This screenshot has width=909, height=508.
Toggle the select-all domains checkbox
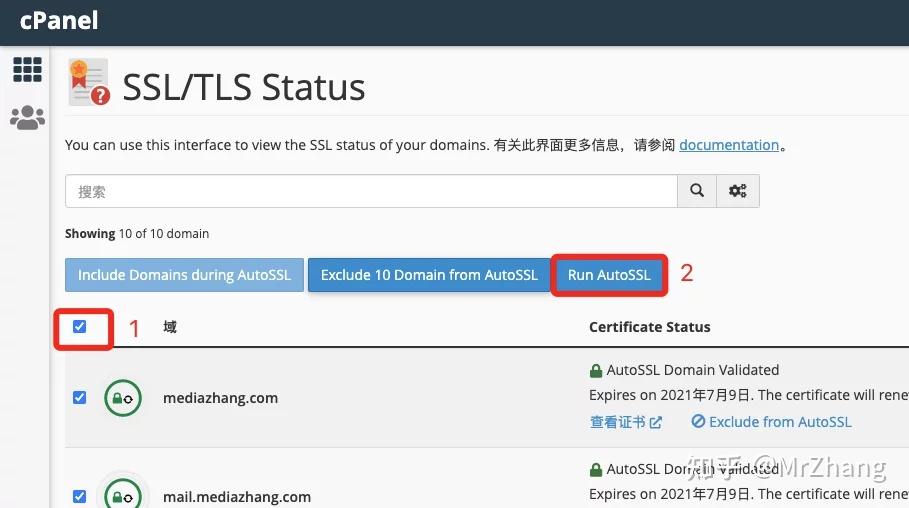(x=79, y=326)
